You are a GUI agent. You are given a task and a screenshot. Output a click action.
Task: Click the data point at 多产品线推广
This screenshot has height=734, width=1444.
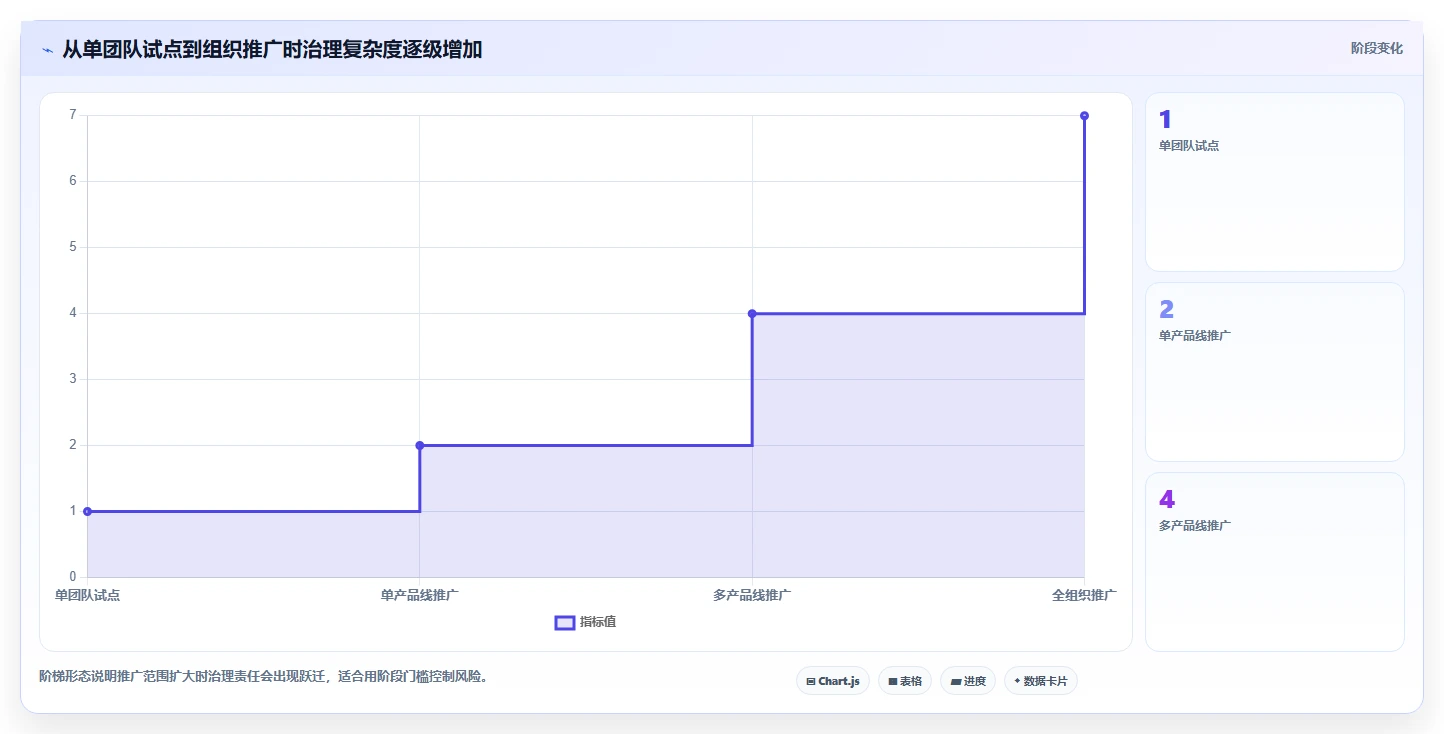tap(752, 313)
